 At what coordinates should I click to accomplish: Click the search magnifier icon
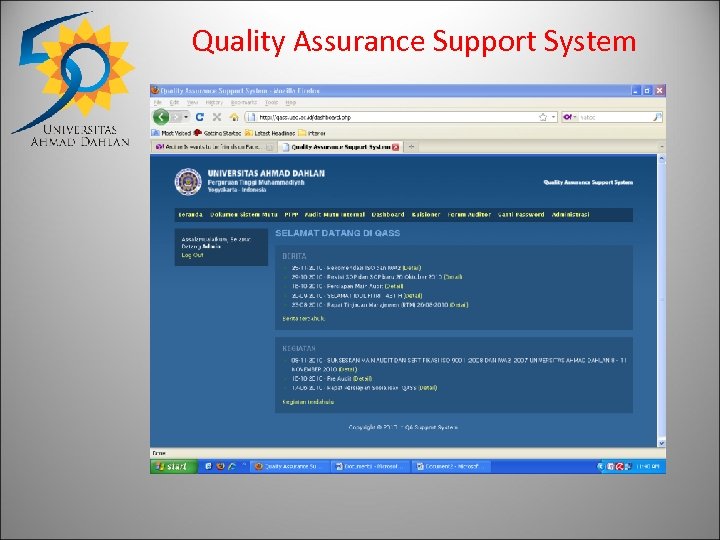[657, 117]
